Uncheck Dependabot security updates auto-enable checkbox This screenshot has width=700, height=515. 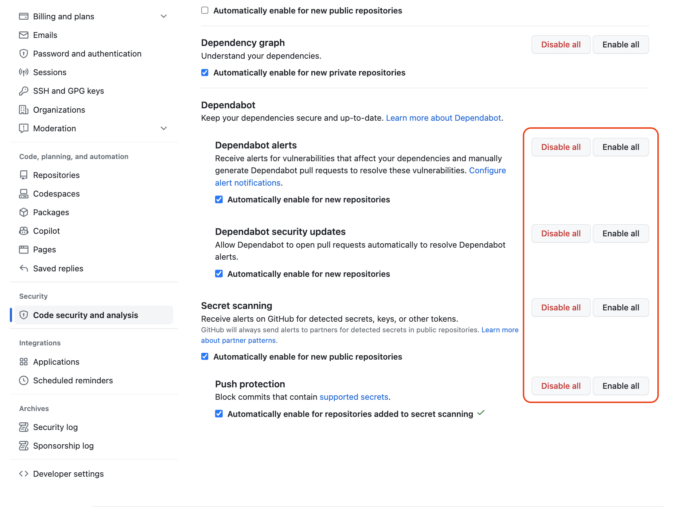tap(219, 274)
